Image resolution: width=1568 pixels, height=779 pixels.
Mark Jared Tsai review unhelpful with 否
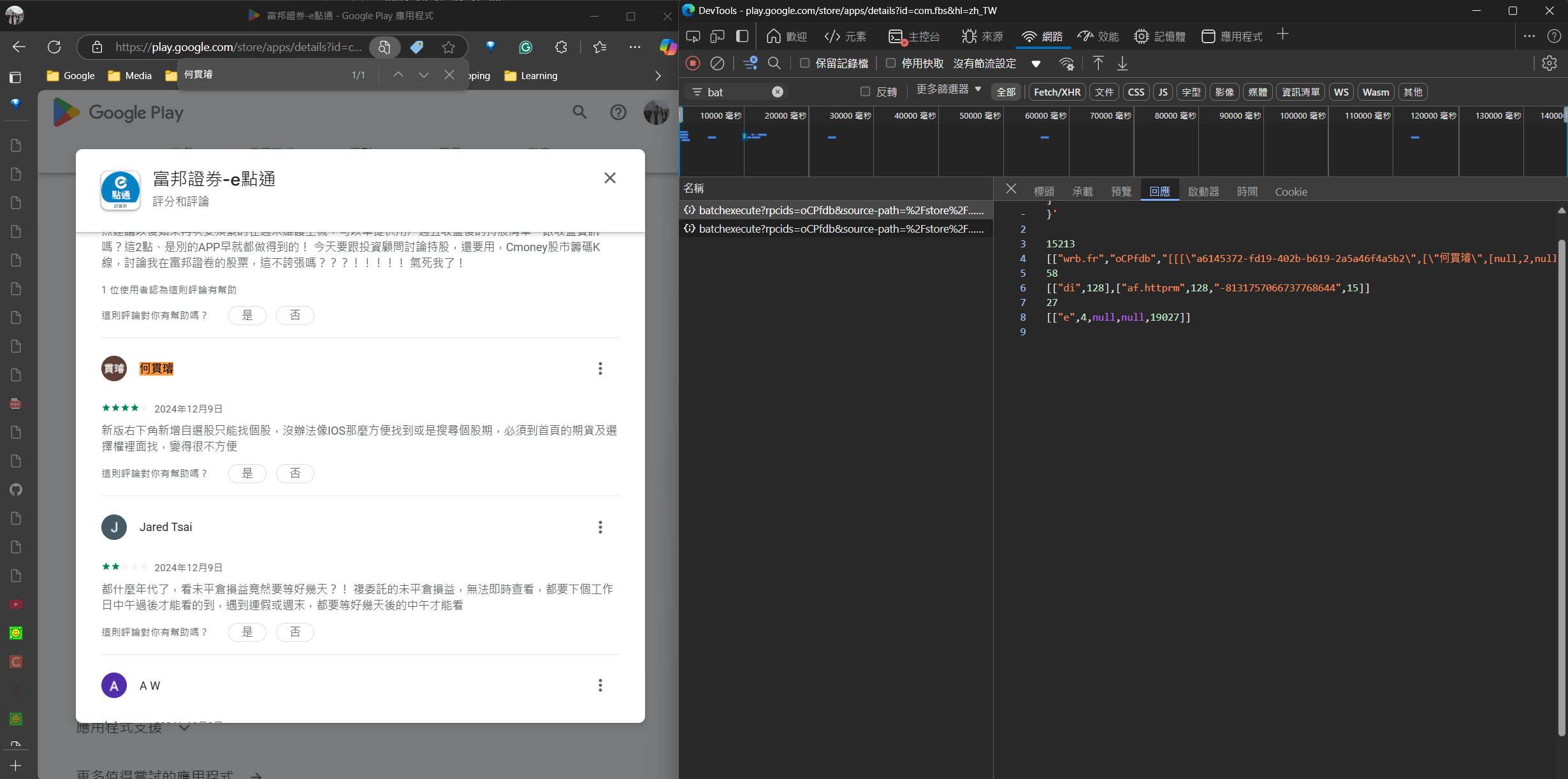coord(295,632)
